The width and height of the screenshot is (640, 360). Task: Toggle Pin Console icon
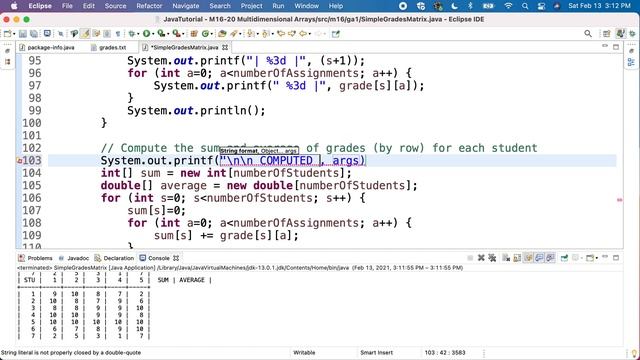pyautogui.click(x=564, y=258)
